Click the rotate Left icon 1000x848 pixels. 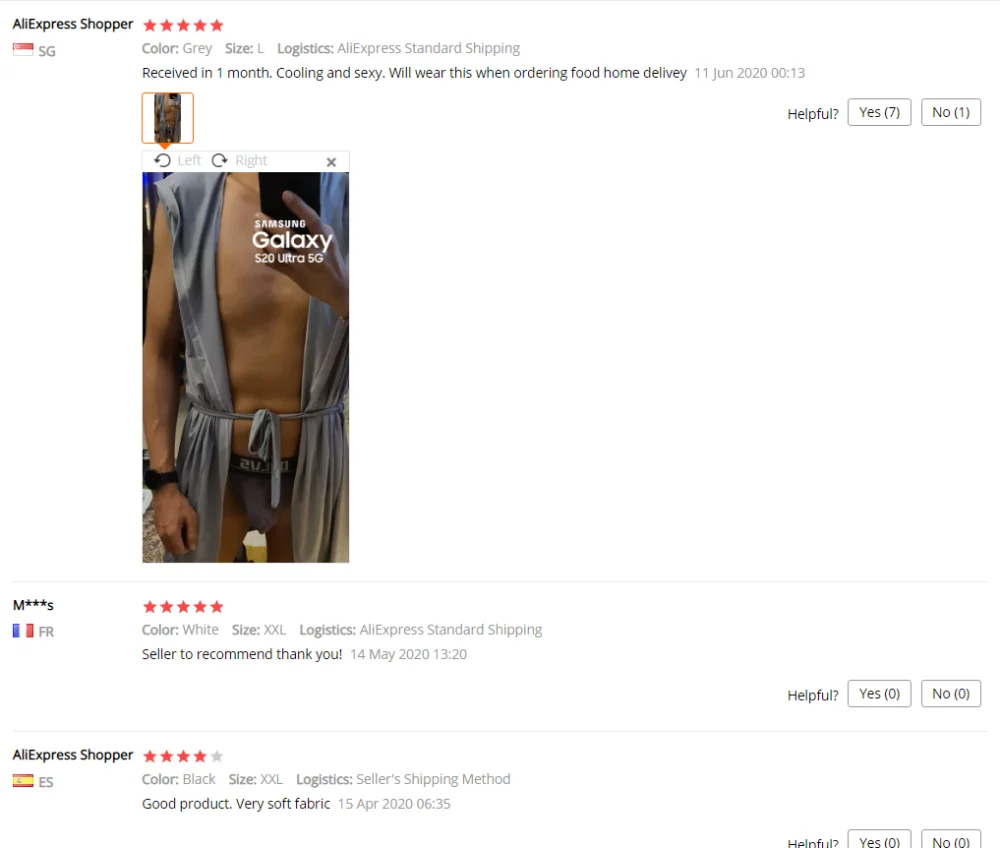[x=163, y=161]
